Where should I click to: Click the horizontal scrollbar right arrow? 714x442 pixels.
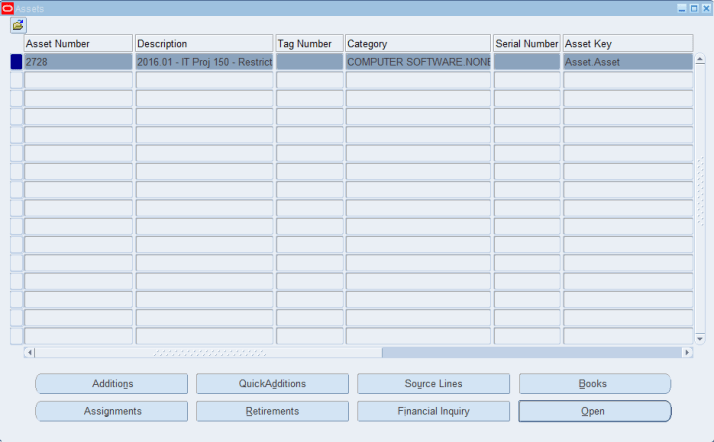(x=687, y=353)
